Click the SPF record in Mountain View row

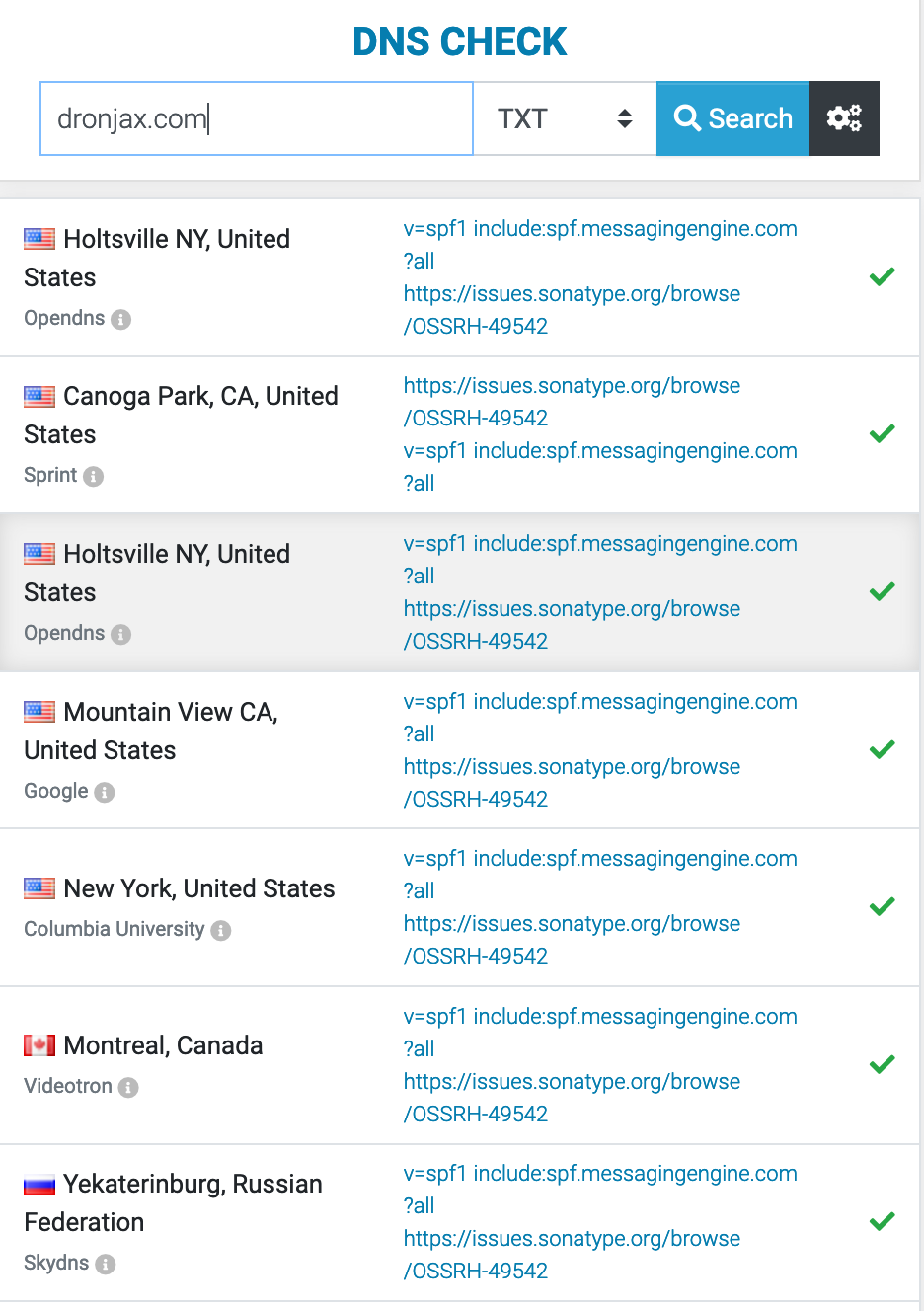click(x=599, y=702)
